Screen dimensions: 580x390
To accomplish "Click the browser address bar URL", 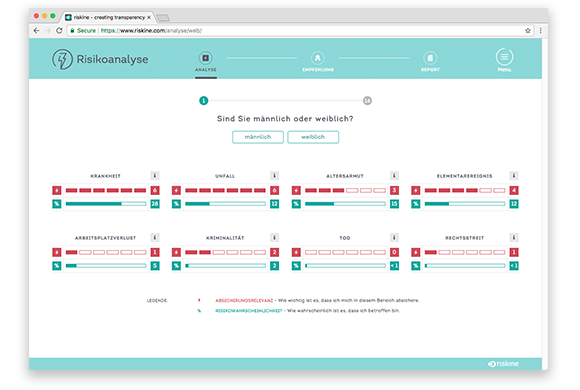I will (151, 31).
